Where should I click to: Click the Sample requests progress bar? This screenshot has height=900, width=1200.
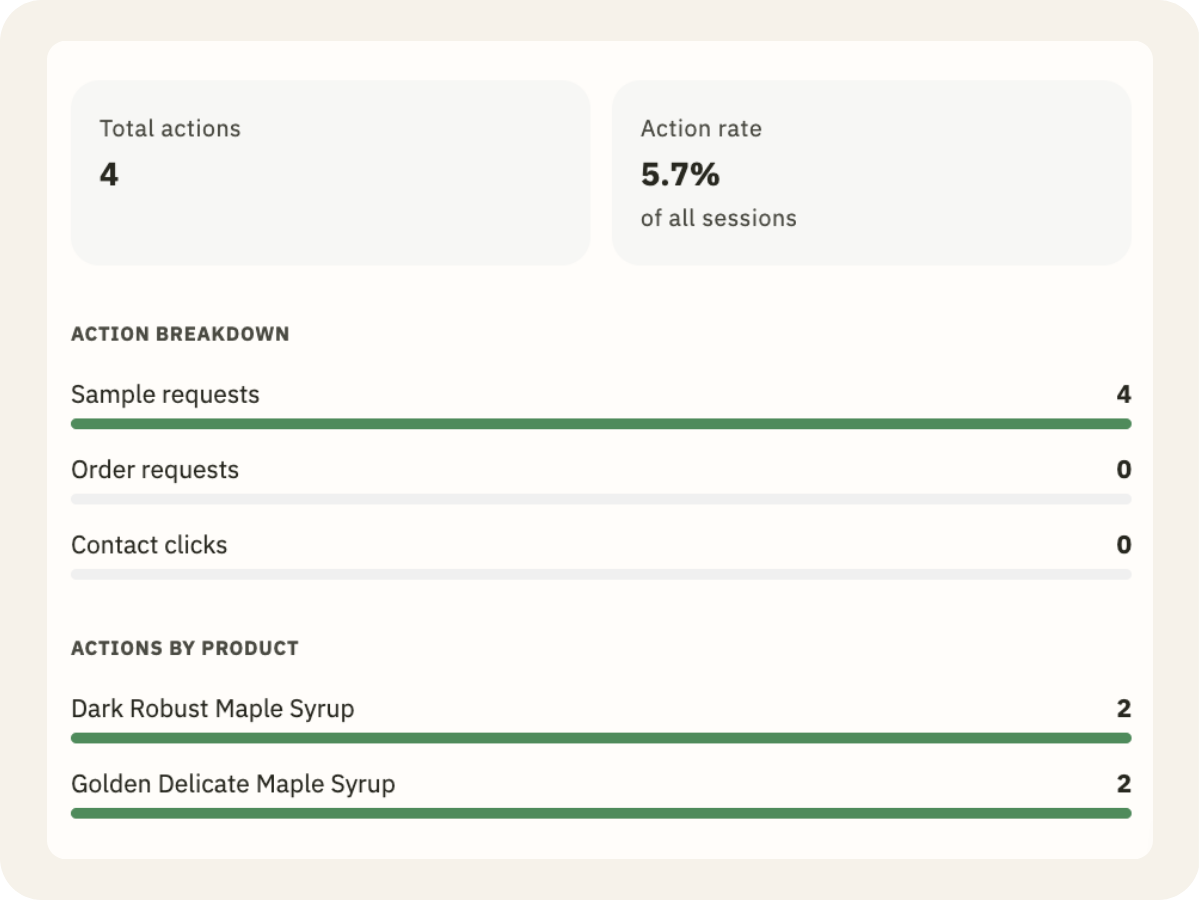(601, 424)
